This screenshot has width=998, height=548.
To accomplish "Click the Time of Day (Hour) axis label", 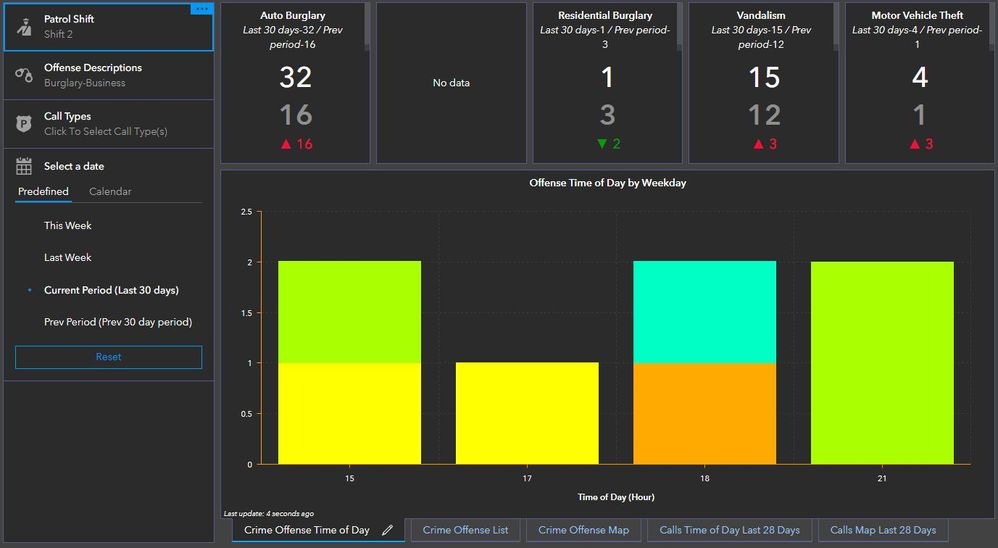I will click(616, 497).
